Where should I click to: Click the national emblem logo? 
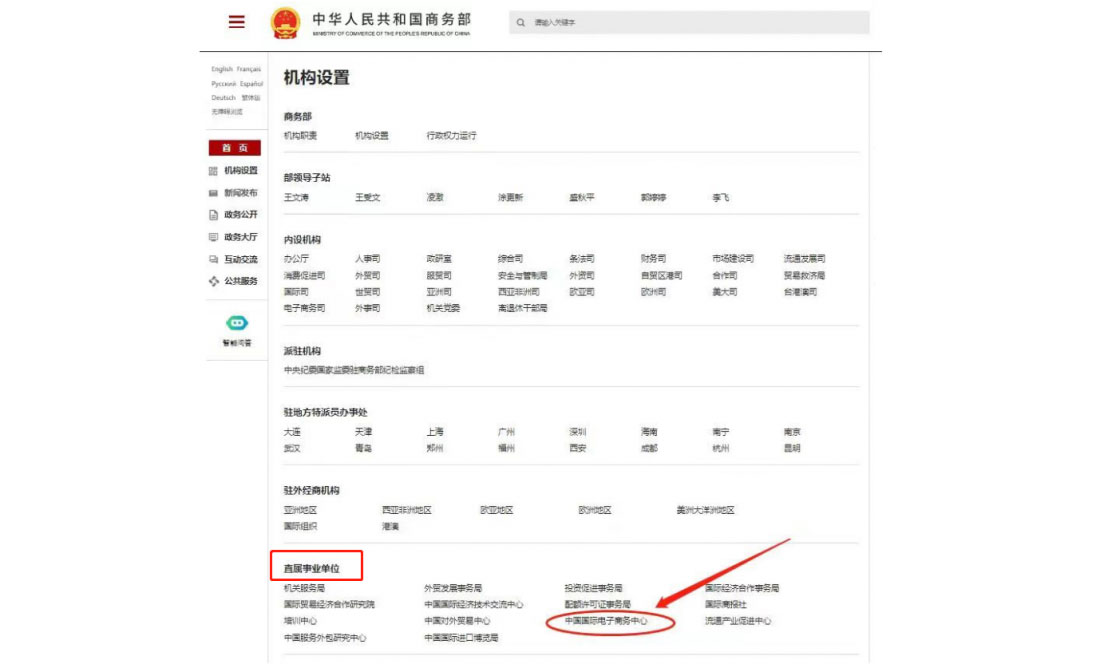click(286, 22)
